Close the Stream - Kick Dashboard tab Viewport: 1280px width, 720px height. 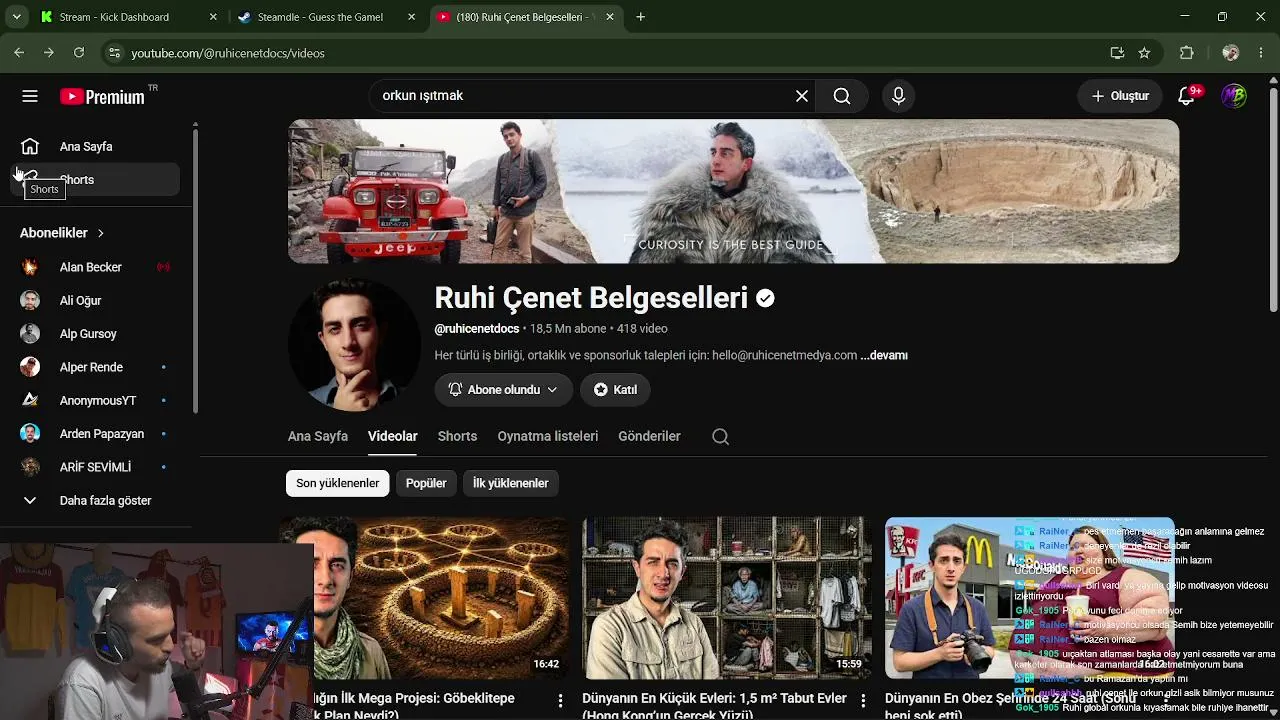(x=213, y=17)
